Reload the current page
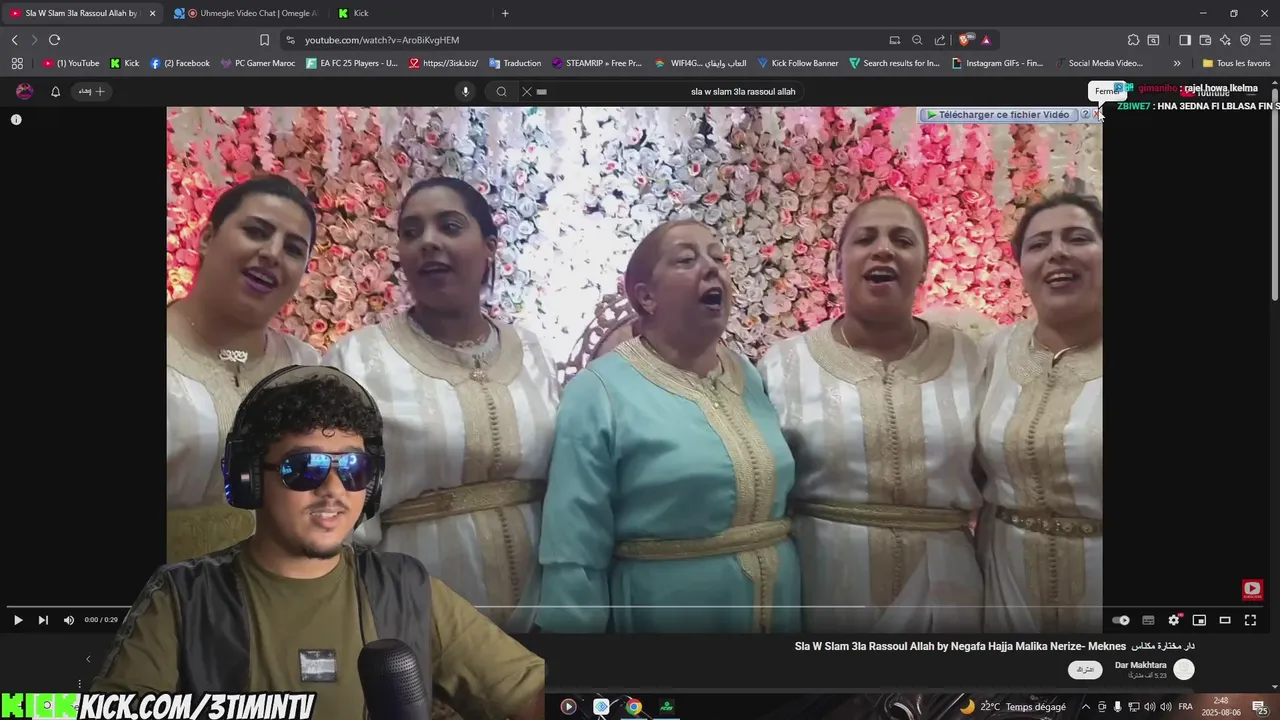 click(x=54, y=40)
